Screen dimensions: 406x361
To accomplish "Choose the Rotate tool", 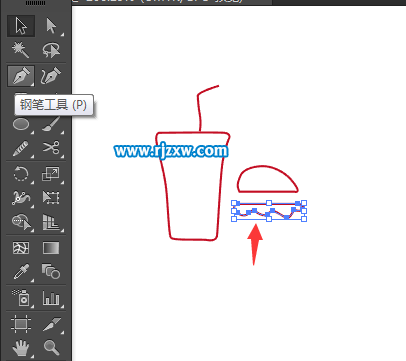I will point(21,174).
